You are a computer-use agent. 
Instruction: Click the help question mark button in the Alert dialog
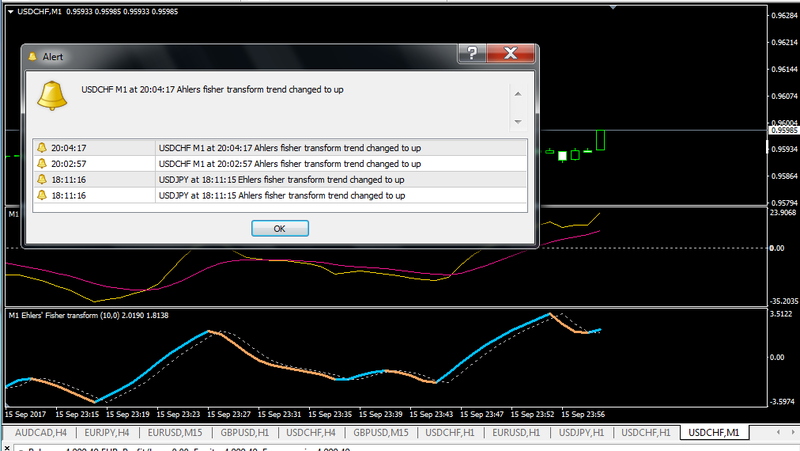click(472, 53)
